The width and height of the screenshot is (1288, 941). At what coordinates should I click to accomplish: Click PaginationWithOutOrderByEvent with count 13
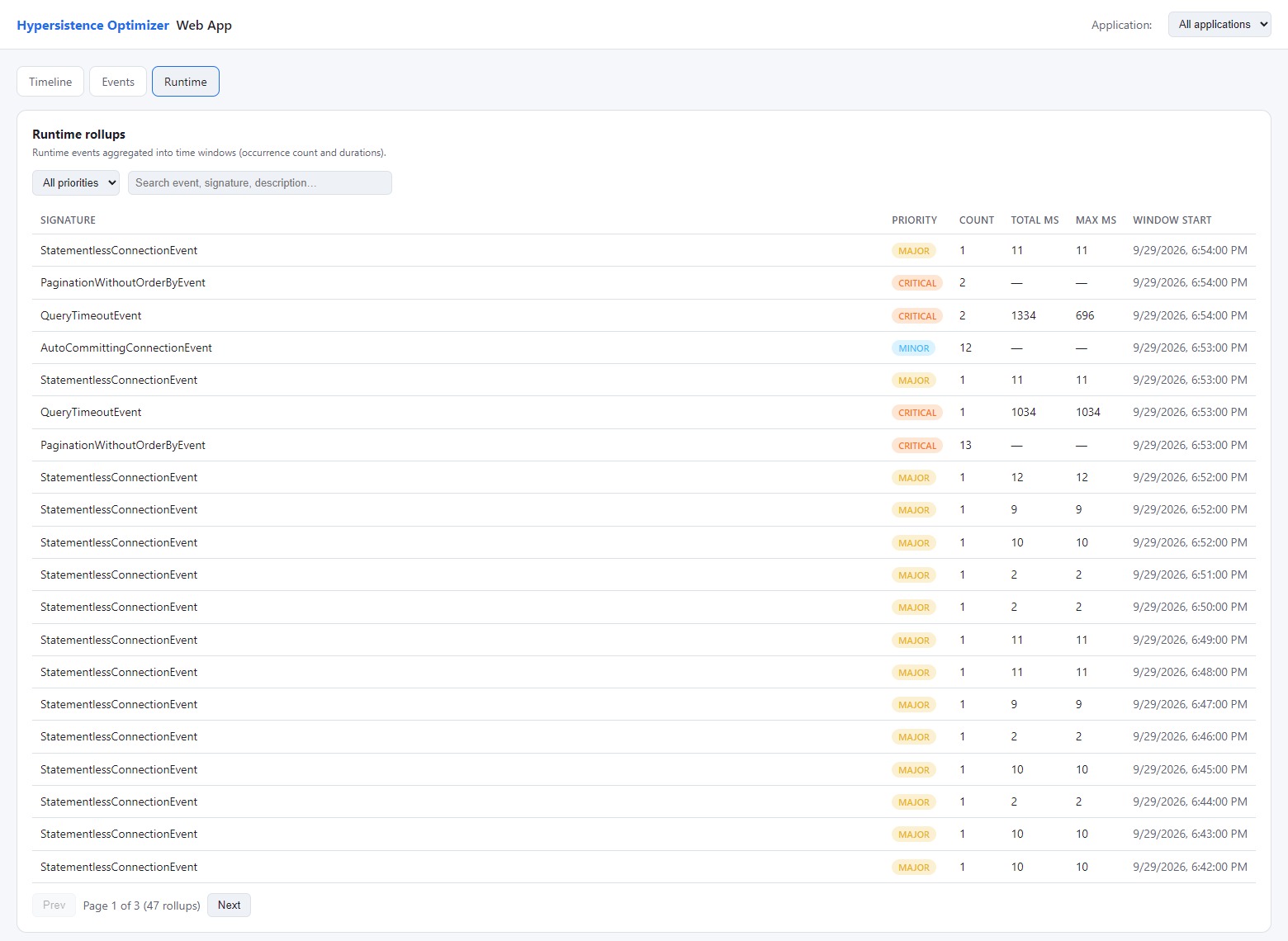pos(123,445)
